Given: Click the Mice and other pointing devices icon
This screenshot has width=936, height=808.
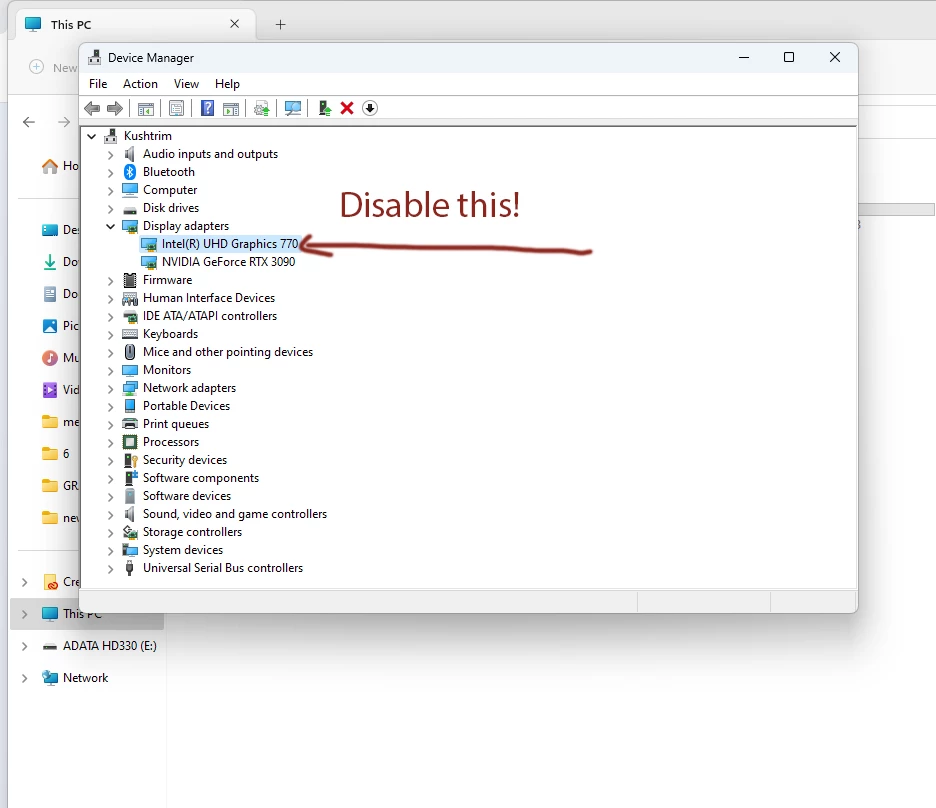Looking at the screenshot, I should coord(130,352).
